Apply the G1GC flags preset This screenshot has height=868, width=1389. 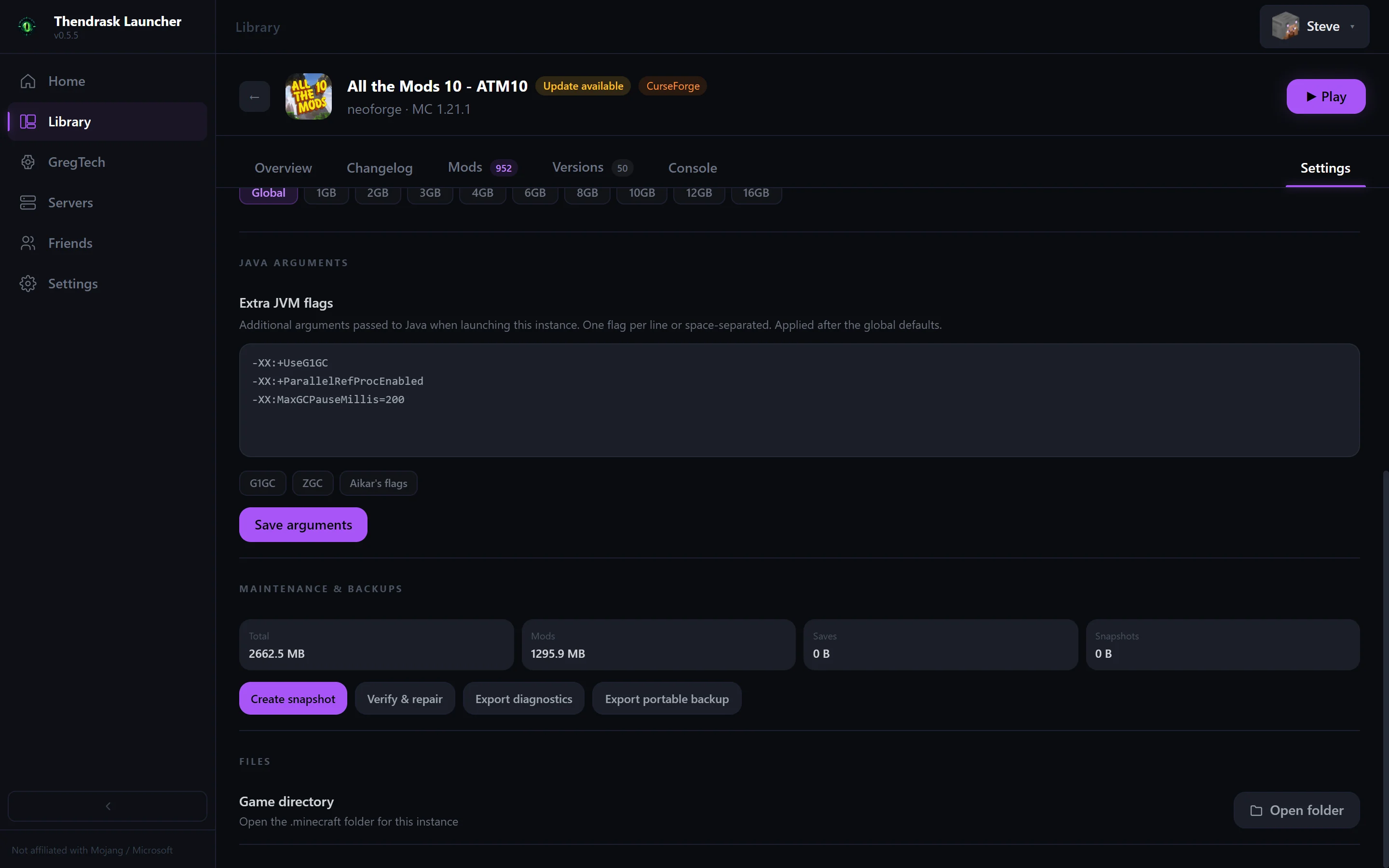coord(262,483)
